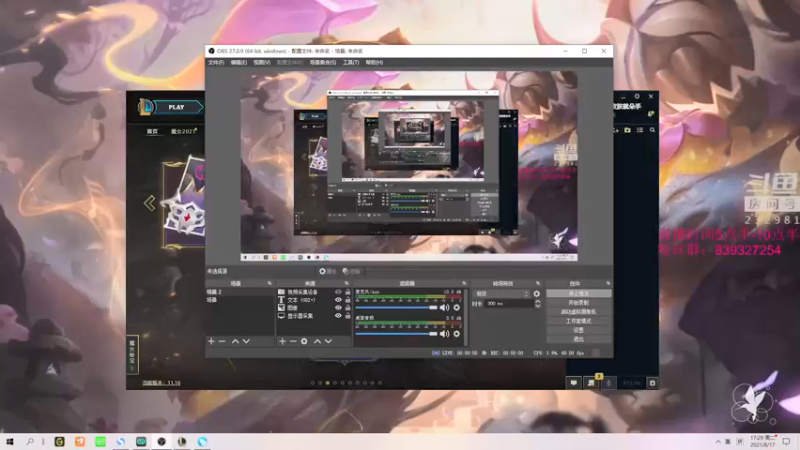Image resolution: width=800 pixels, height=450 pixels.
Task: Hide the 显示器采集 source via eye icon
Action: (338, 316)
